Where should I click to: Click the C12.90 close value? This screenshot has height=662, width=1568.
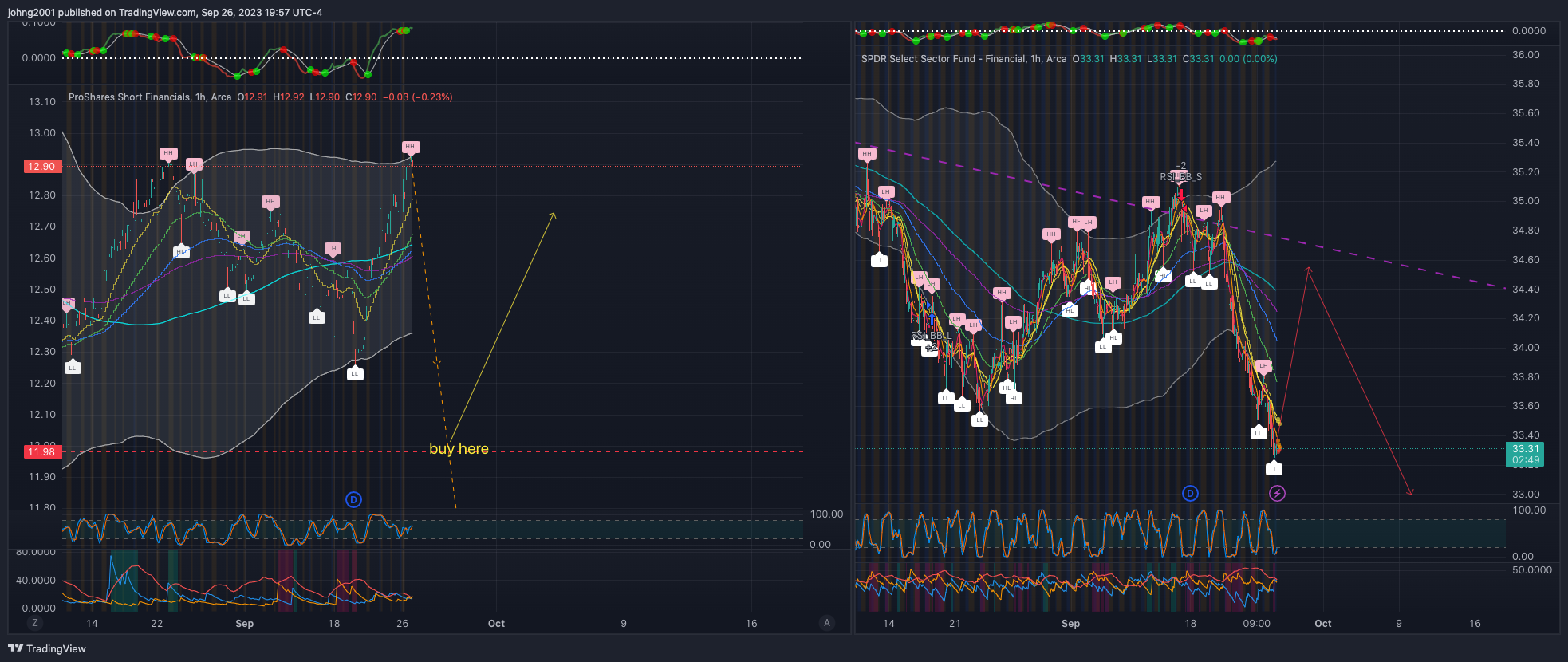(361, 97)
